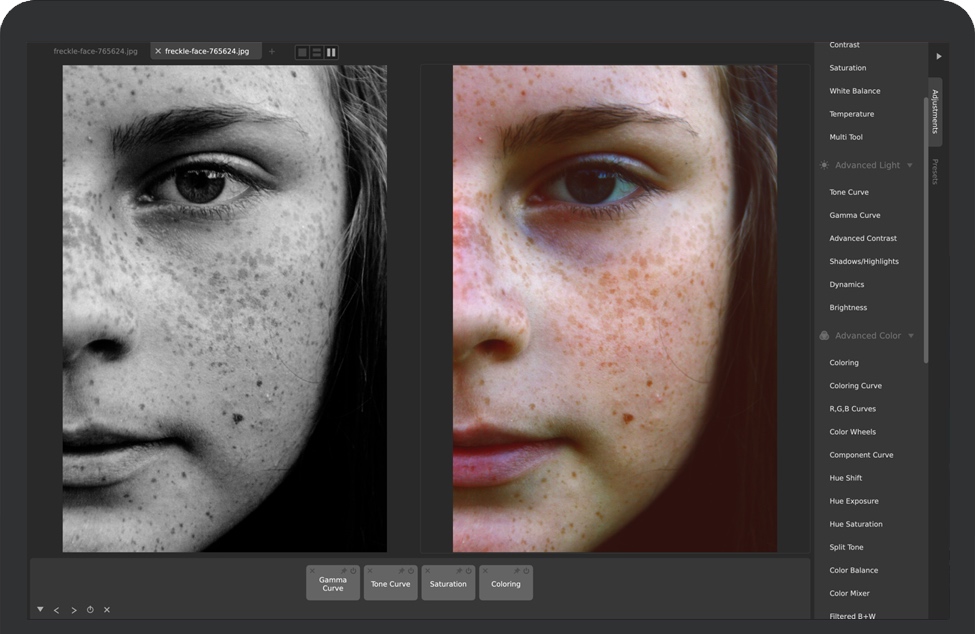
Task: Add a new tab with plus icon
Action: tap(272, 51)
